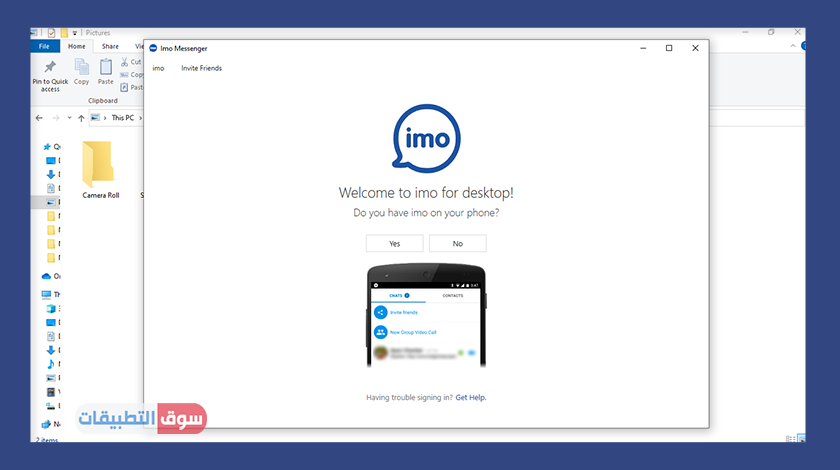Image resolution: width=840 pixels, height=470 pixels.
Task: Click This PC in the address bar
Action: coord(123,118)
